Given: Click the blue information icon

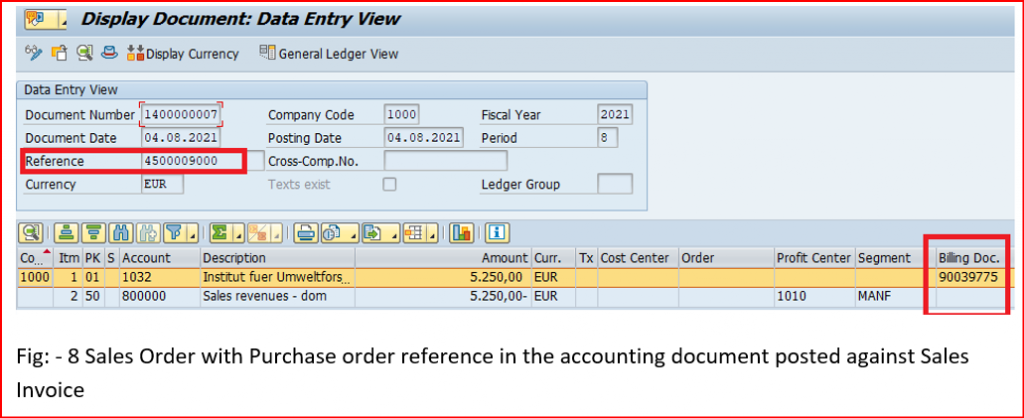Looking at the screenshot, I should tap(497, 232).
